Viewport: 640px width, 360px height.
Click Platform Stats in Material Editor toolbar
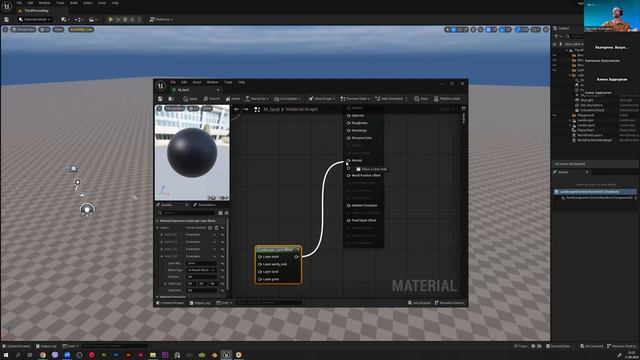click(x=447, y=99)
